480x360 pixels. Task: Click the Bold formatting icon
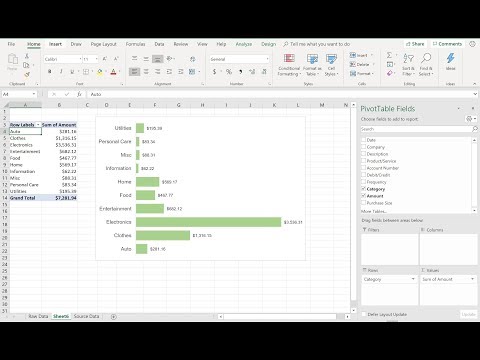(x=50, y=72)
